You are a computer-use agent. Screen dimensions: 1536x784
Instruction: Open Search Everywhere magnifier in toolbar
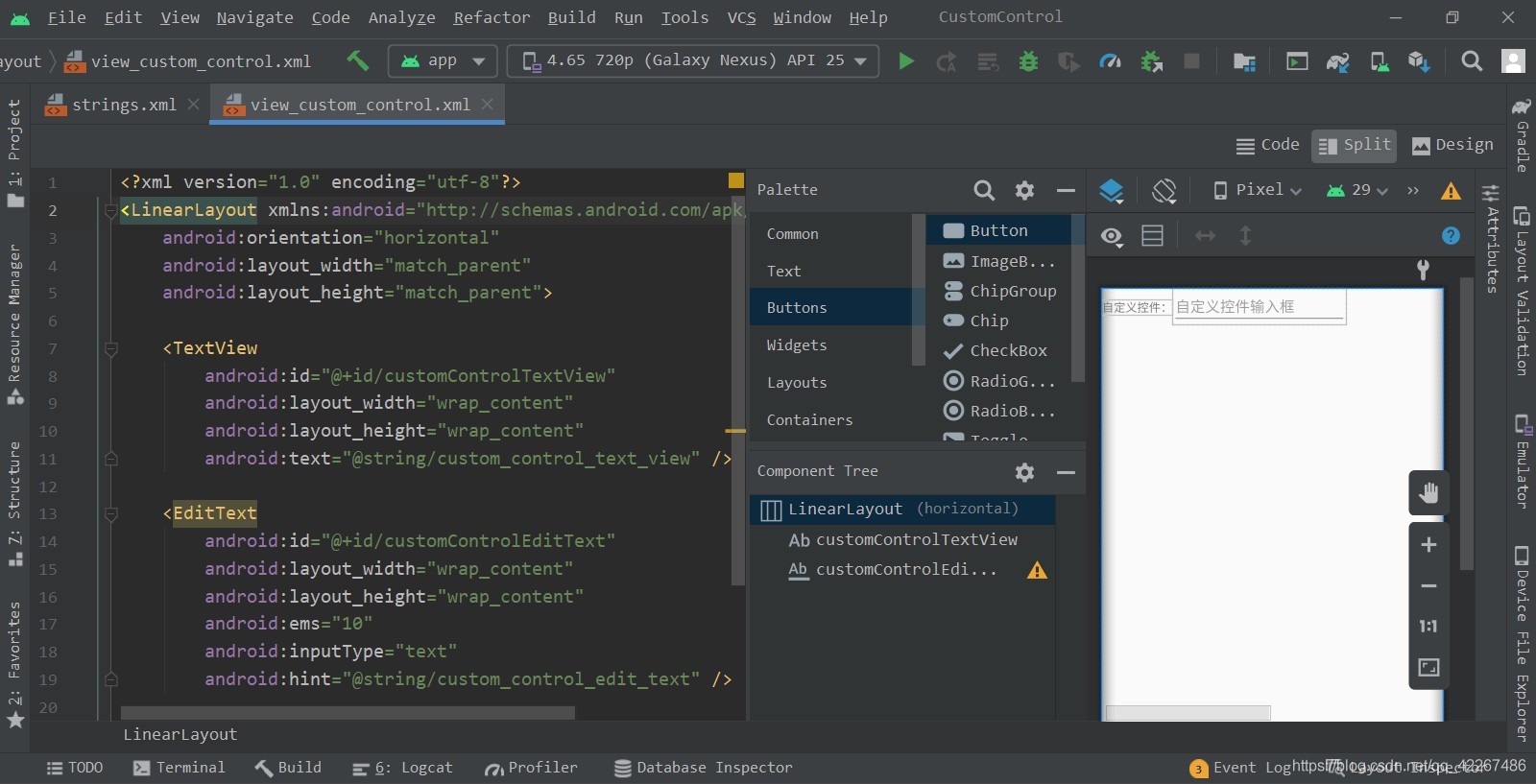point(1471,61)
